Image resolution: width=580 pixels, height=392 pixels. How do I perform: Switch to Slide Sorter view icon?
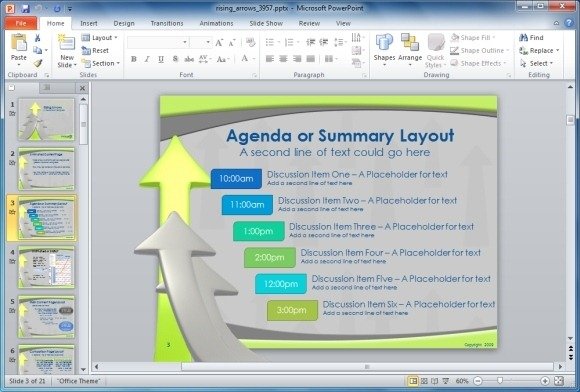[424, 381]
